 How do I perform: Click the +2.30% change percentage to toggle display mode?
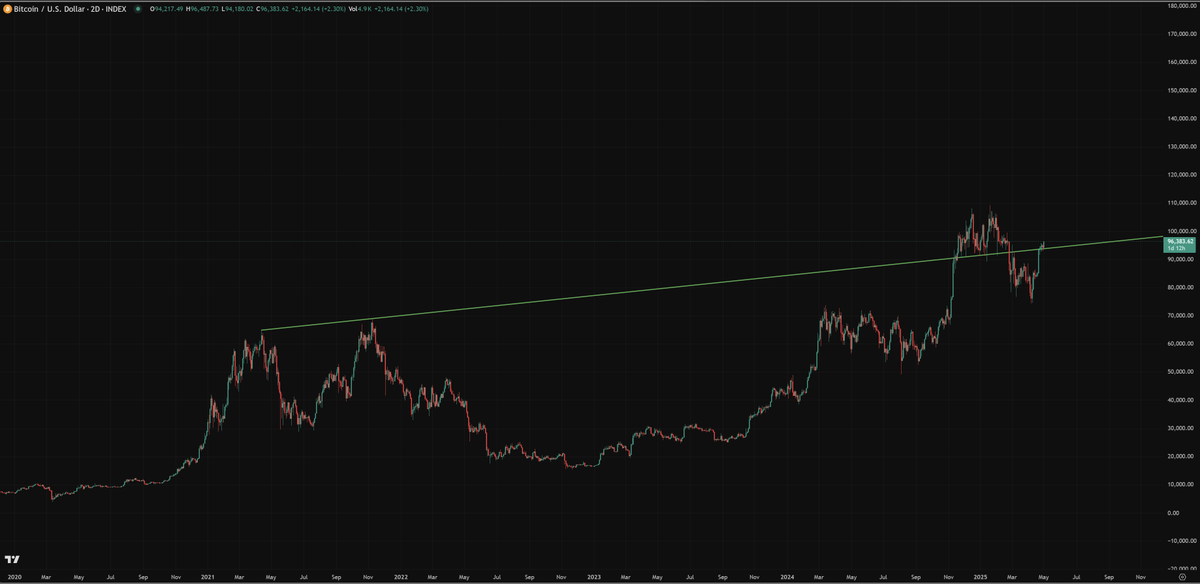pos(335,10)
